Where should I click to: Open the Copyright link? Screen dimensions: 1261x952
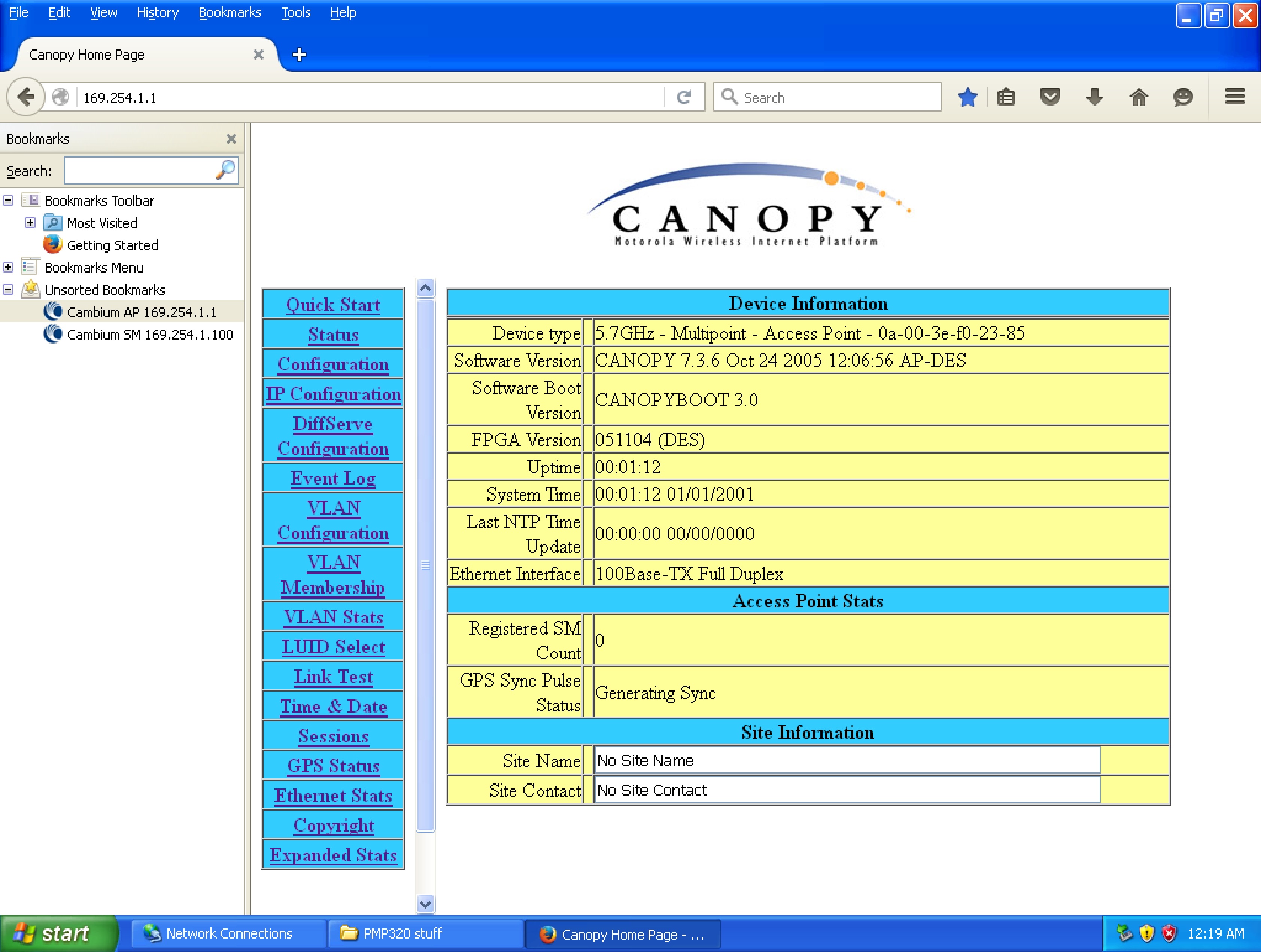coord(334,825)
